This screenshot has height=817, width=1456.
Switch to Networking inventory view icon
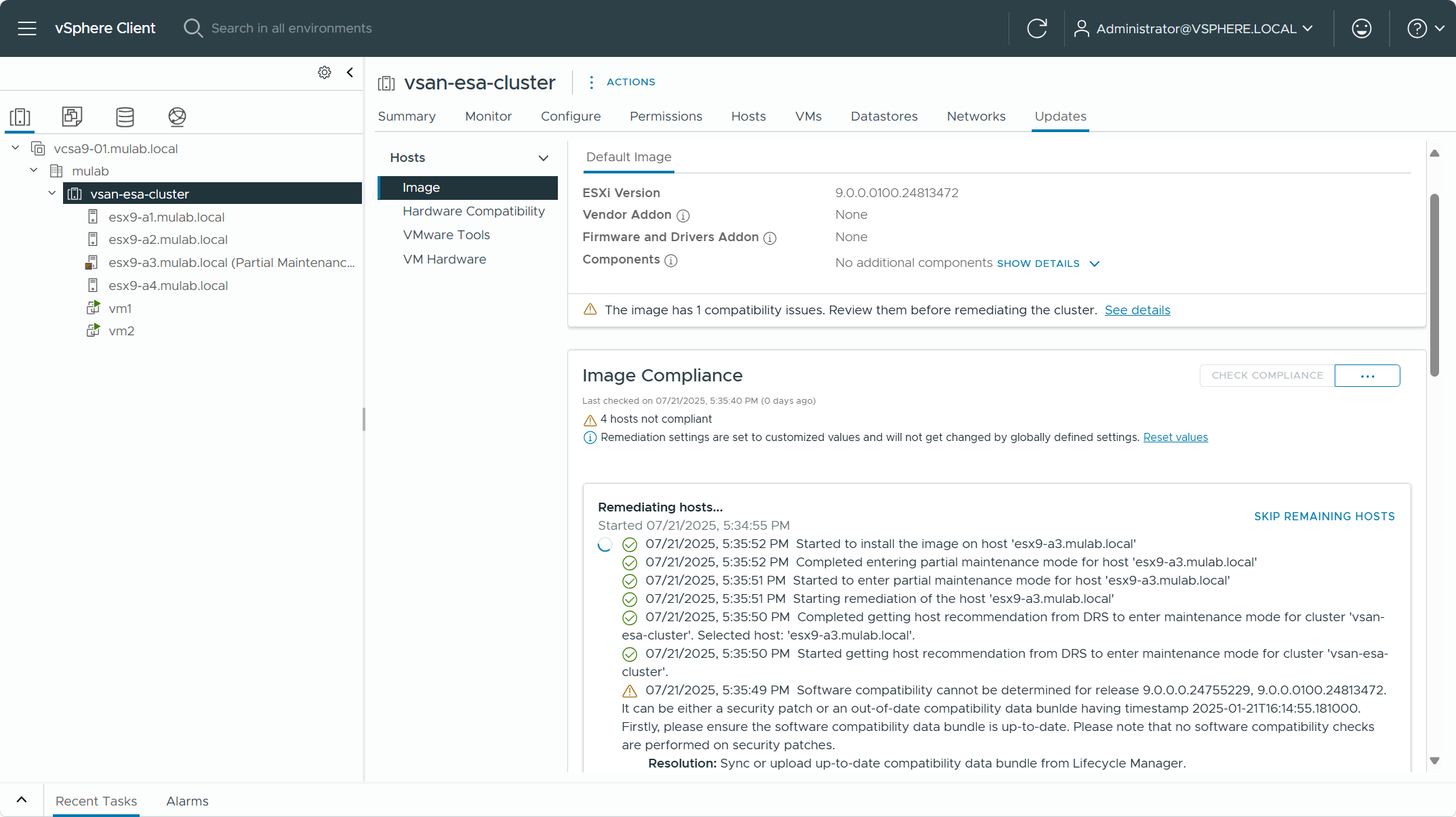coord(177,117)
